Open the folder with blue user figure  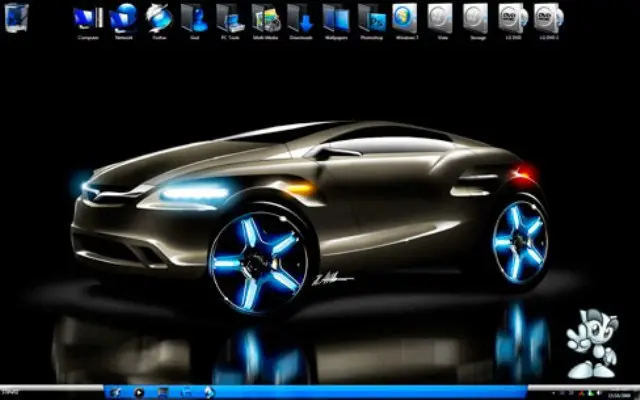[194, 21]
